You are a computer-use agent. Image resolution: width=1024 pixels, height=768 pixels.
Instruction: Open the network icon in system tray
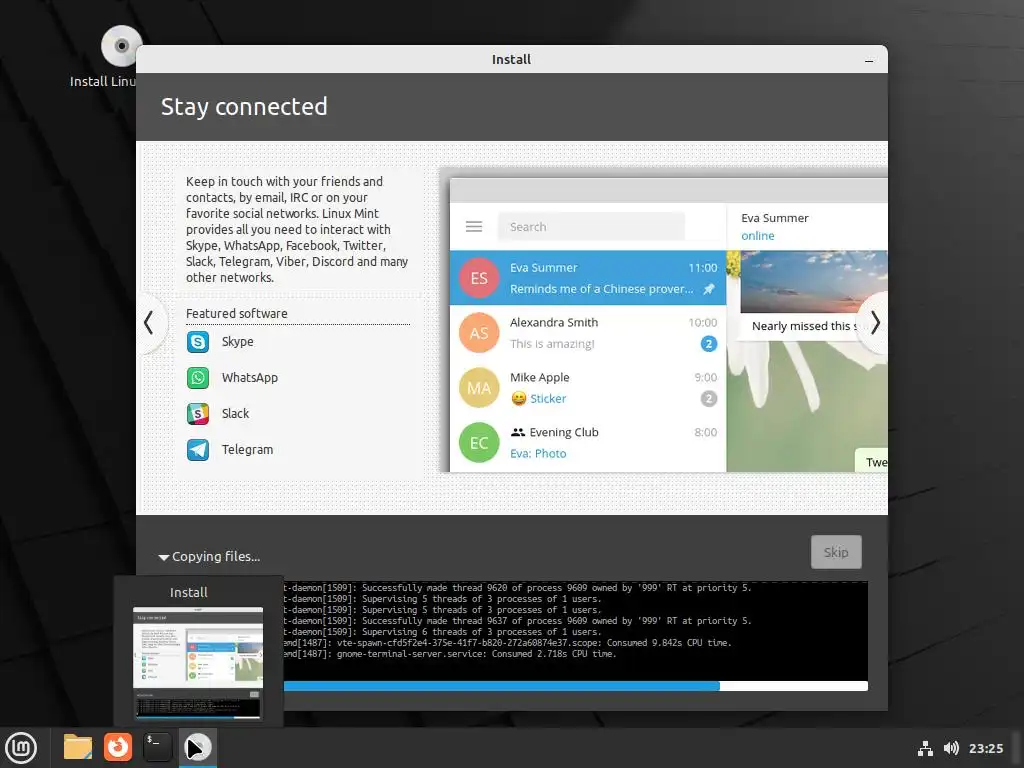[x=925, y=748]
